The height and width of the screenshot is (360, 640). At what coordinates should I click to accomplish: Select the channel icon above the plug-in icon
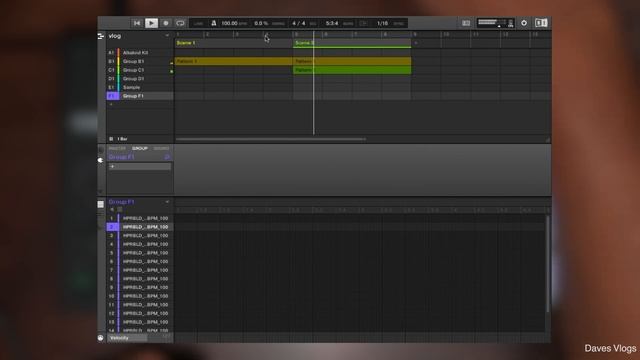101,150
